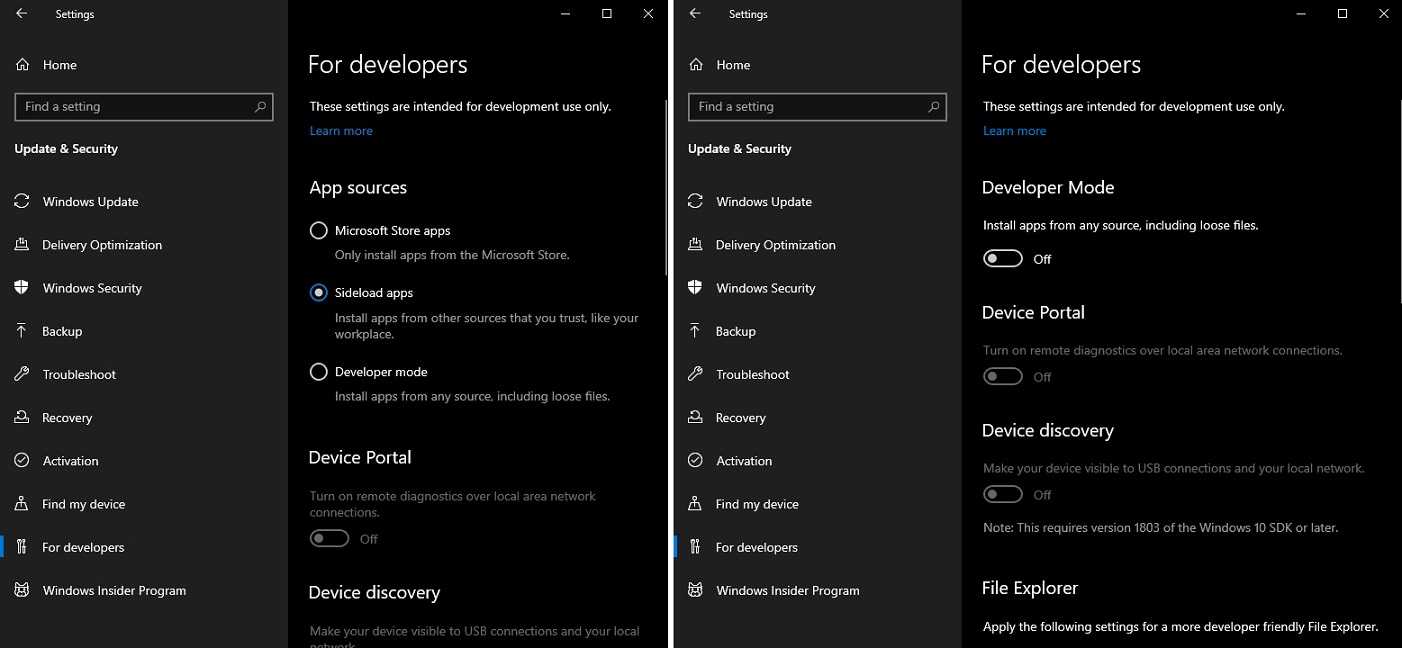Click Troubleshoot wrench icon in right window

pyautogui.click(x=695, y=374)
